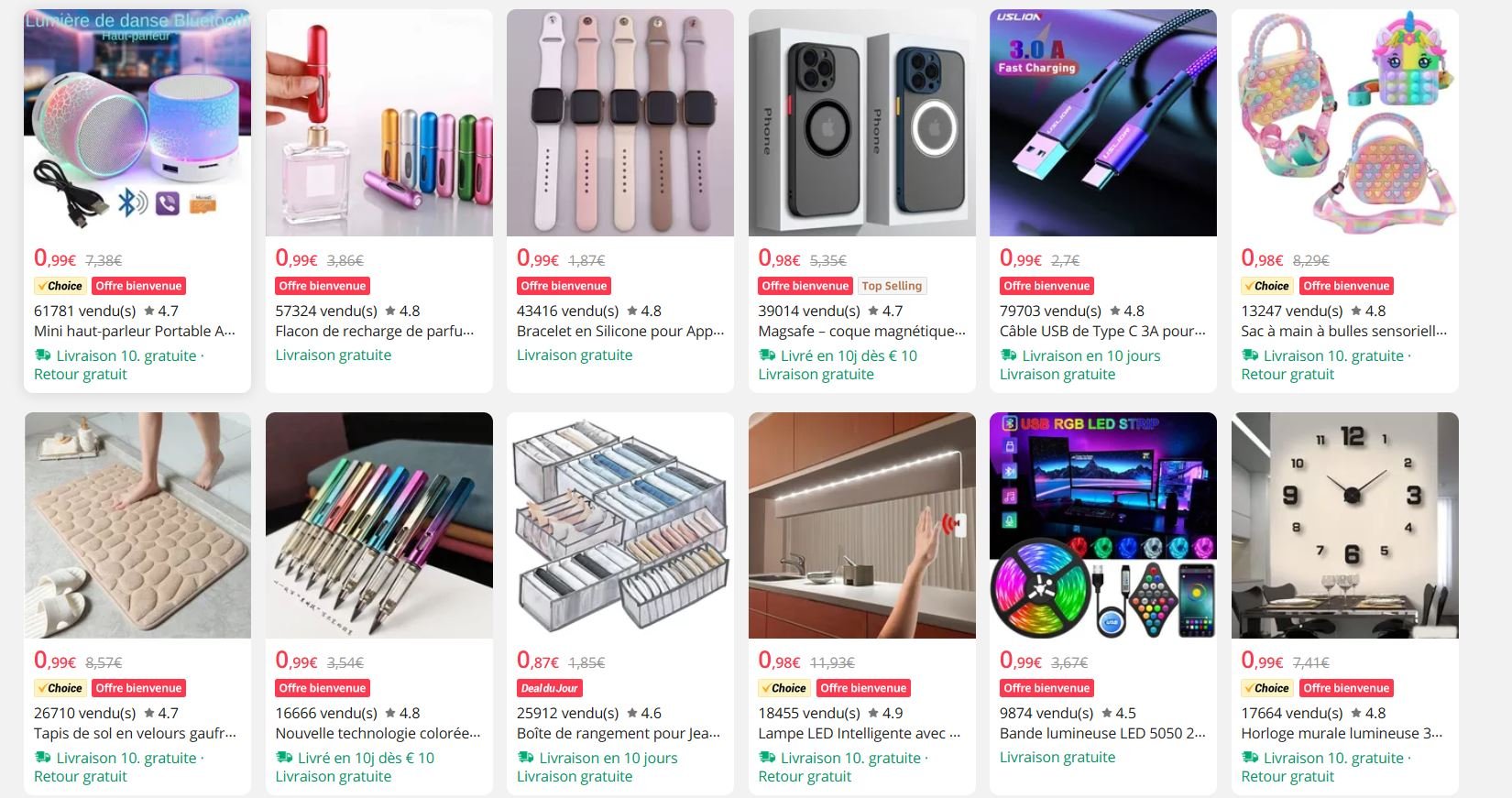Click the Choice badge on Mini haut-parleur
This screenshot has height=798, width=1512.
point(60,286)
